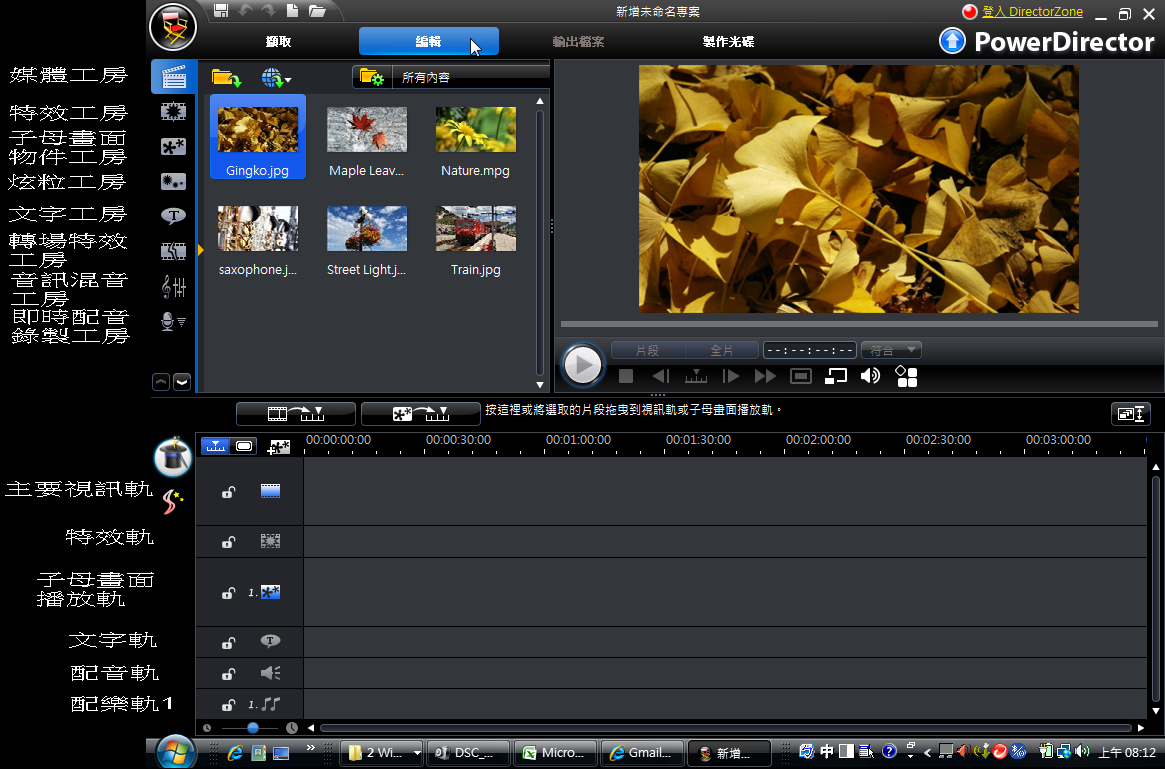Click the timeline zoom slider handle
This screenshot has height=769, width=1165.
point(253,728)
